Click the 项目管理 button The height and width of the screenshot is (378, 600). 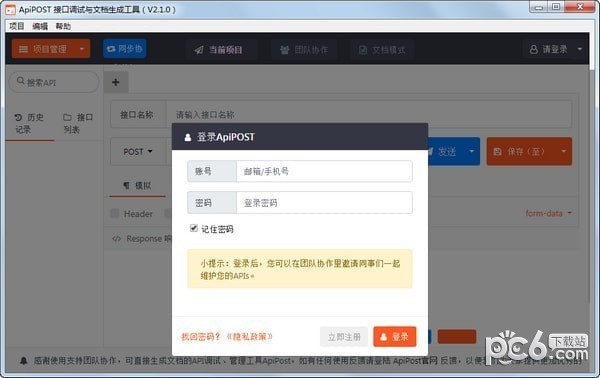click(51, 49)
